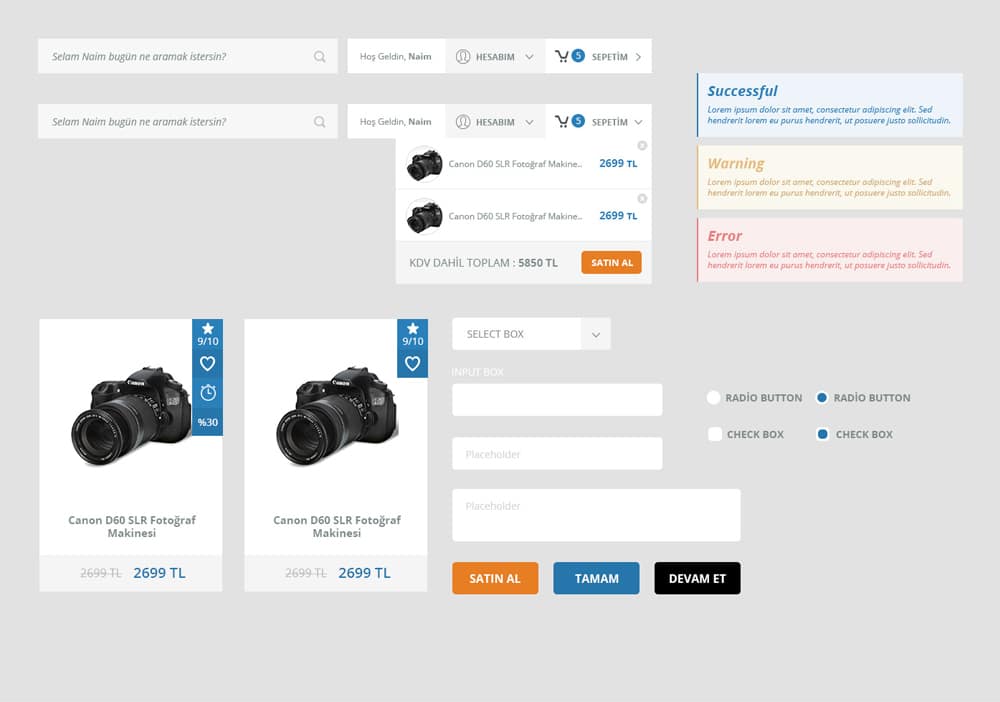
Task: Remove the first cart item with its X icon
Action: click(x=643, y=145)
